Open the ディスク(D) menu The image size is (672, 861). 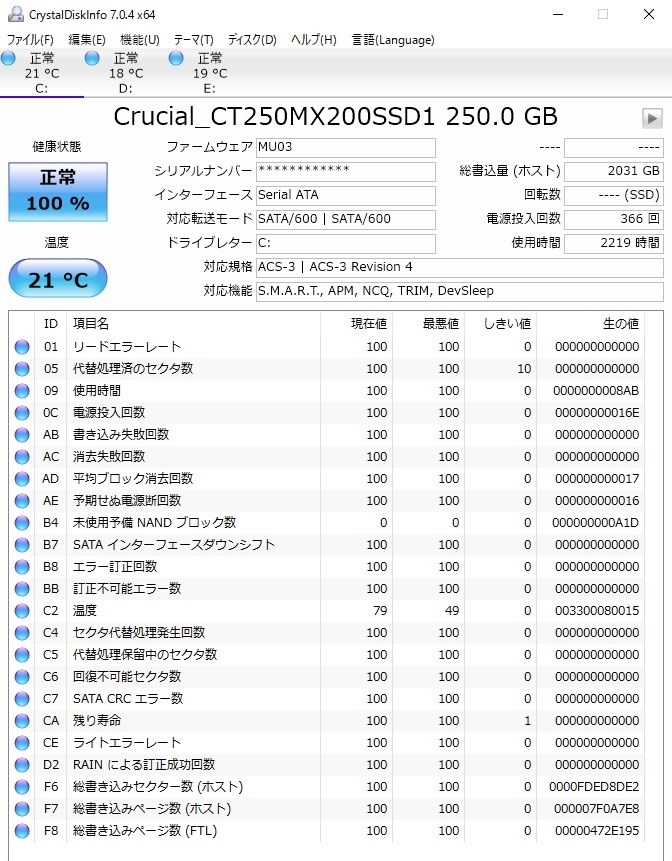[x=252, y=40]
